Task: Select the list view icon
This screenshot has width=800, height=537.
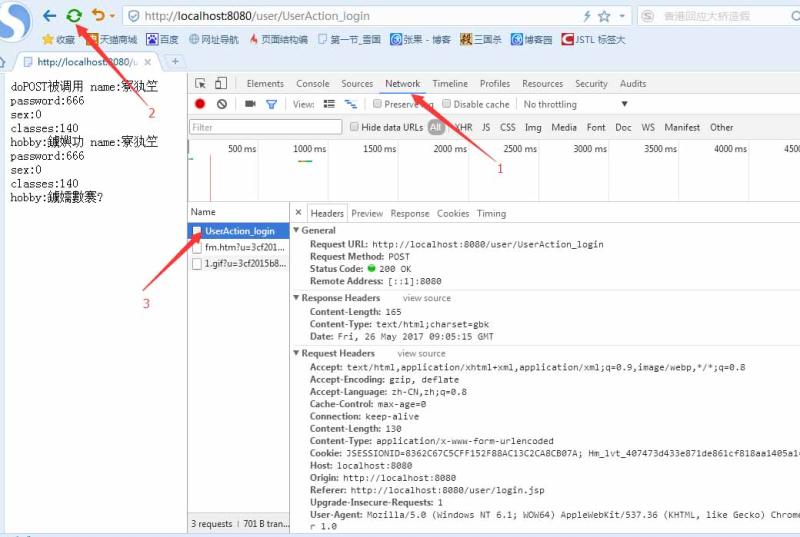Action: pos(330,104)
